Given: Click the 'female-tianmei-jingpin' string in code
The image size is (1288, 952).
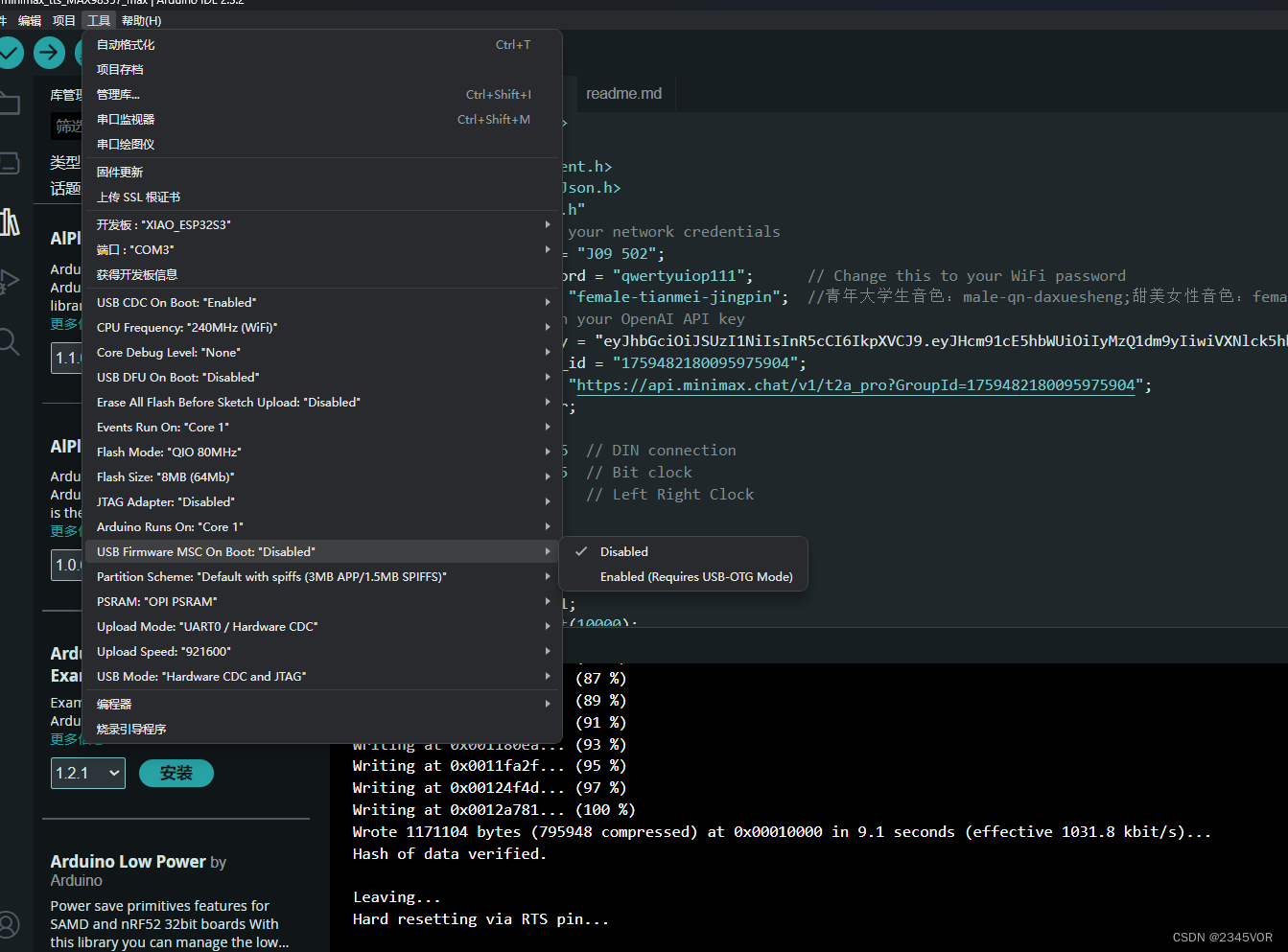Looking at the screenshot, I should click(x=678, y=296).
